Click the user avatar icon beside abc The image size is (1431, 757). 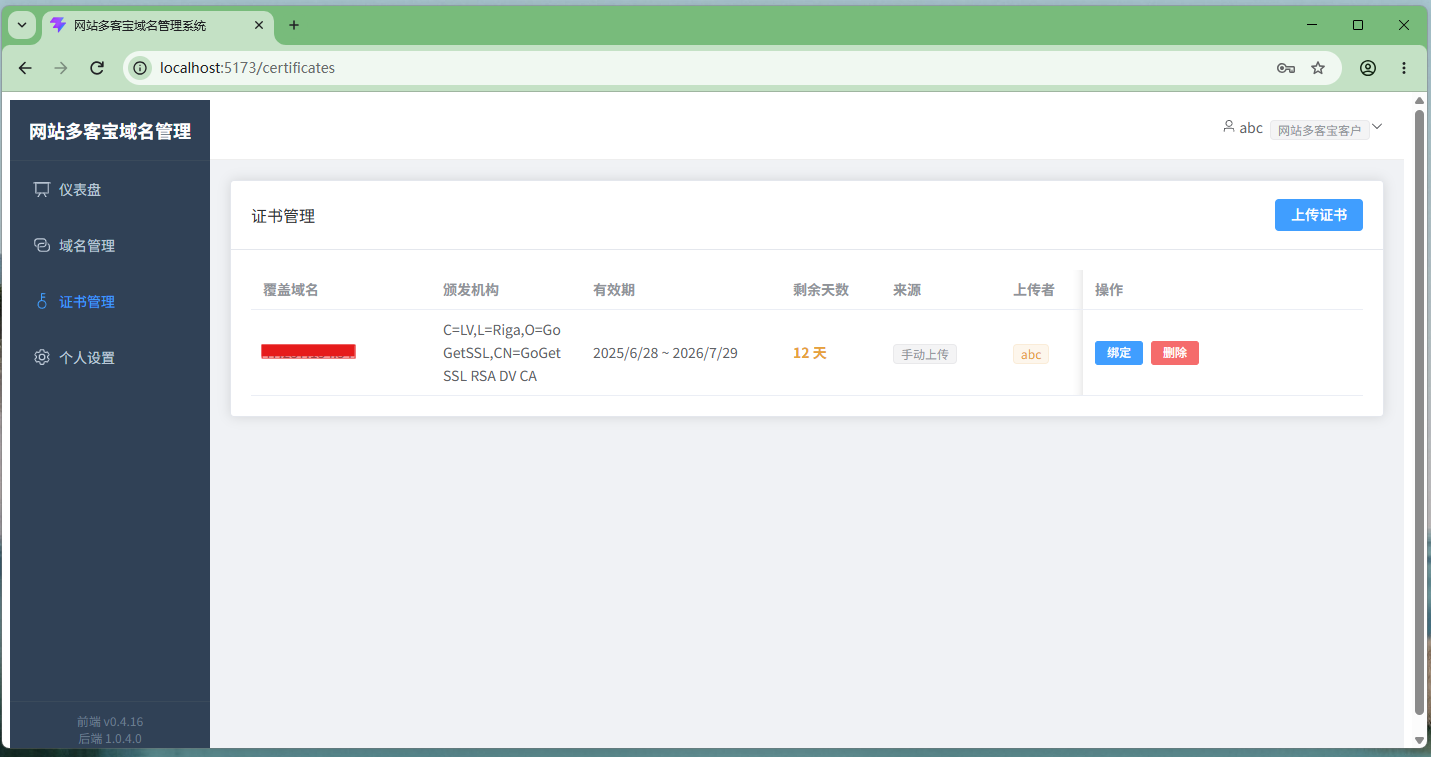point(1229,127)
